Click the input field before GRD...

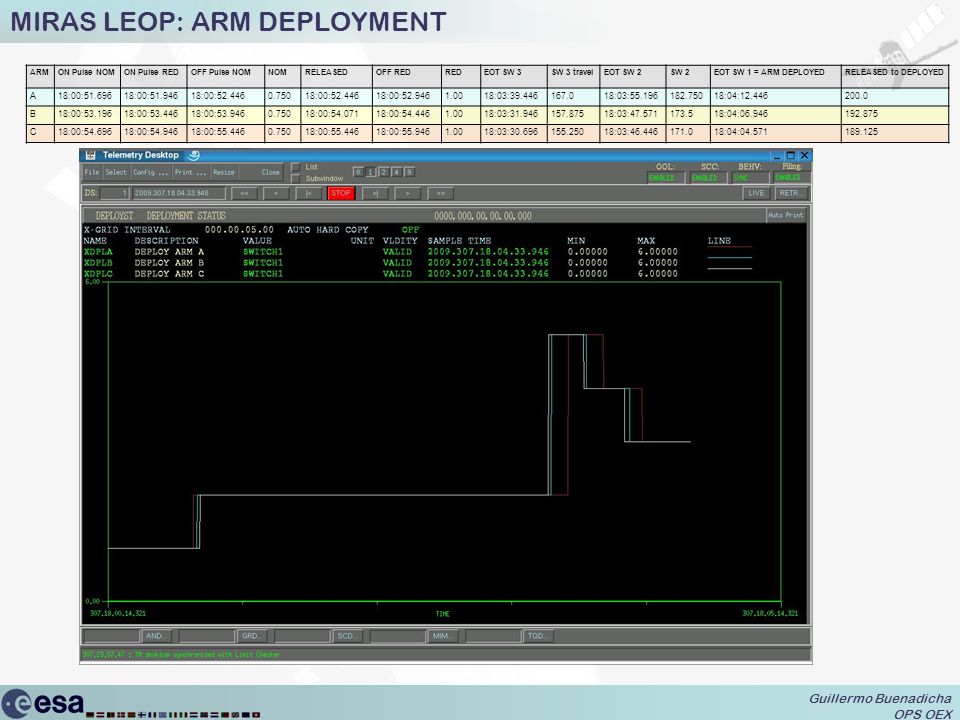[x=207, y=636]
